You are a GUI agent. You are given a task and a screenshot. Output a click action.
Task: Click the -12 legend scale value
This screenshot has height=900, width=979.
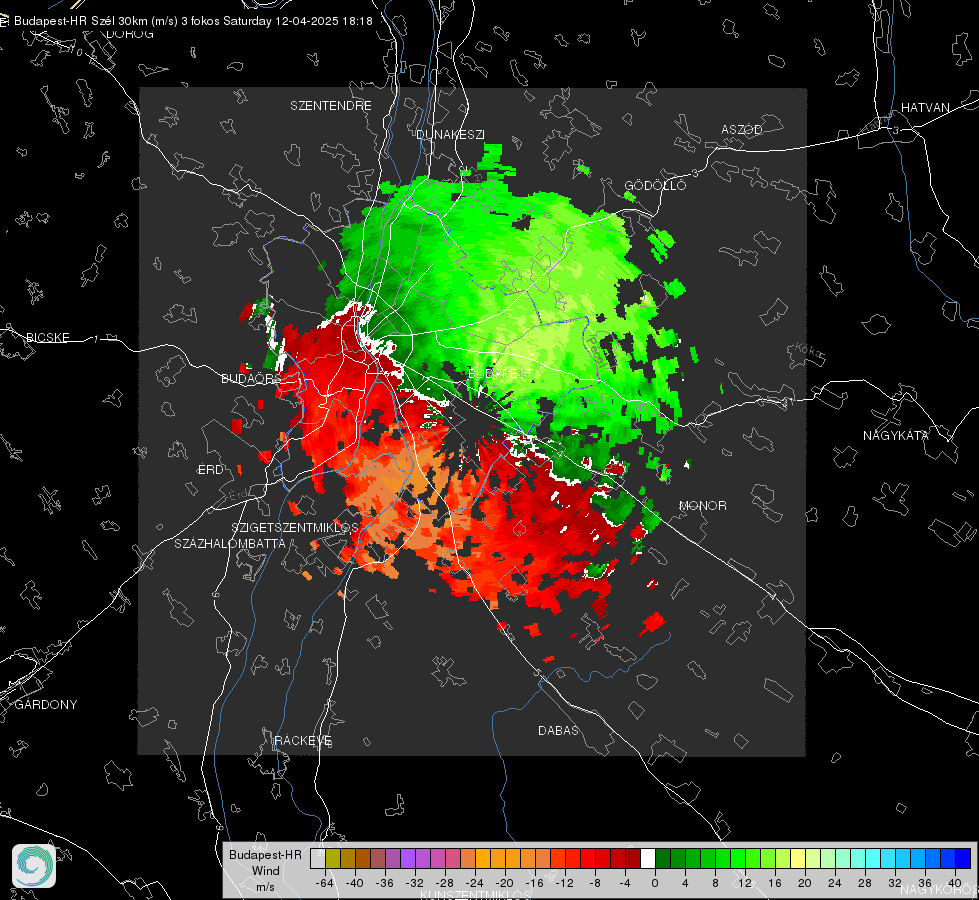(x=564, y=883)
